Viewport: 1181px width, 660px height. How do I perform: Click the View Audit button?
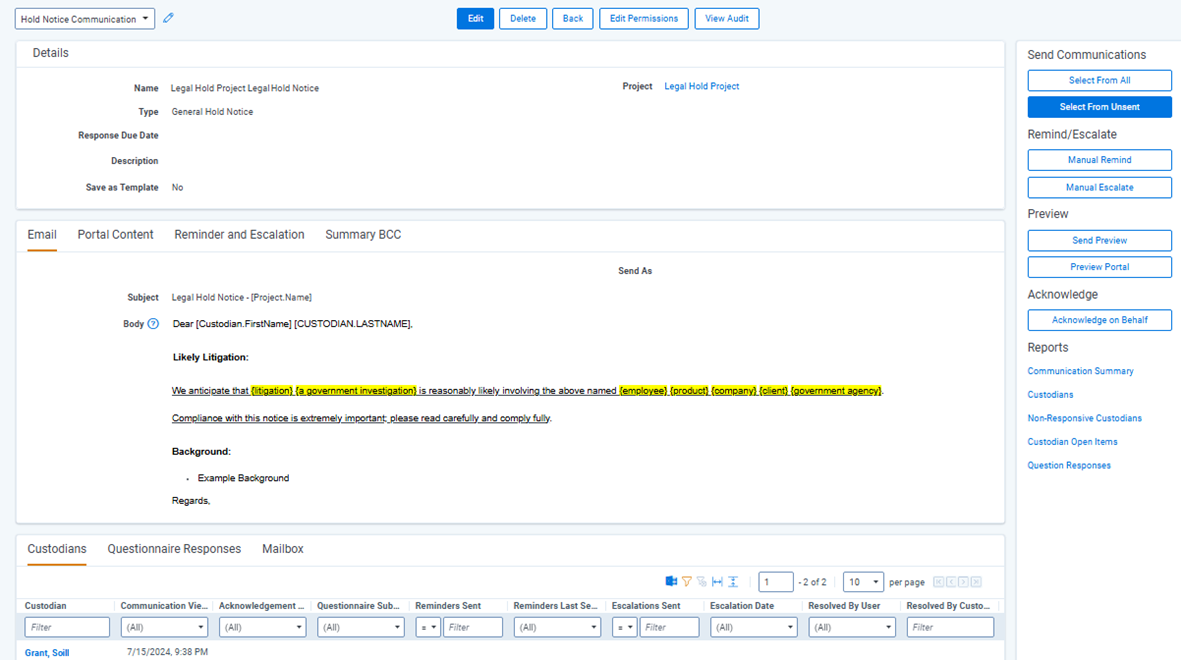point(727,19)
